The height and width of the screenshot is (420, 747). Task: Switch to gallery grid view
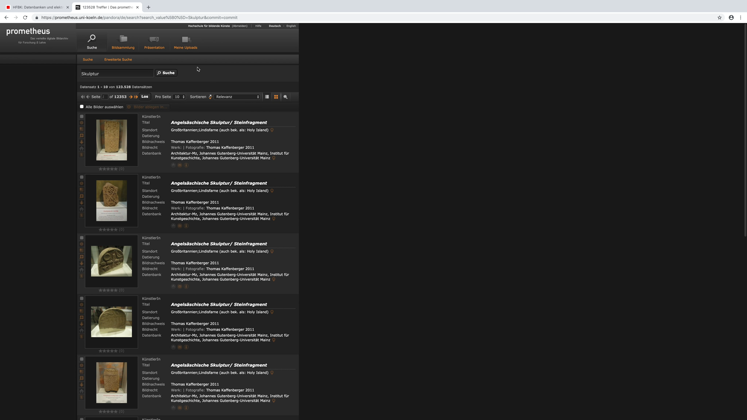[x=276, y=97]
